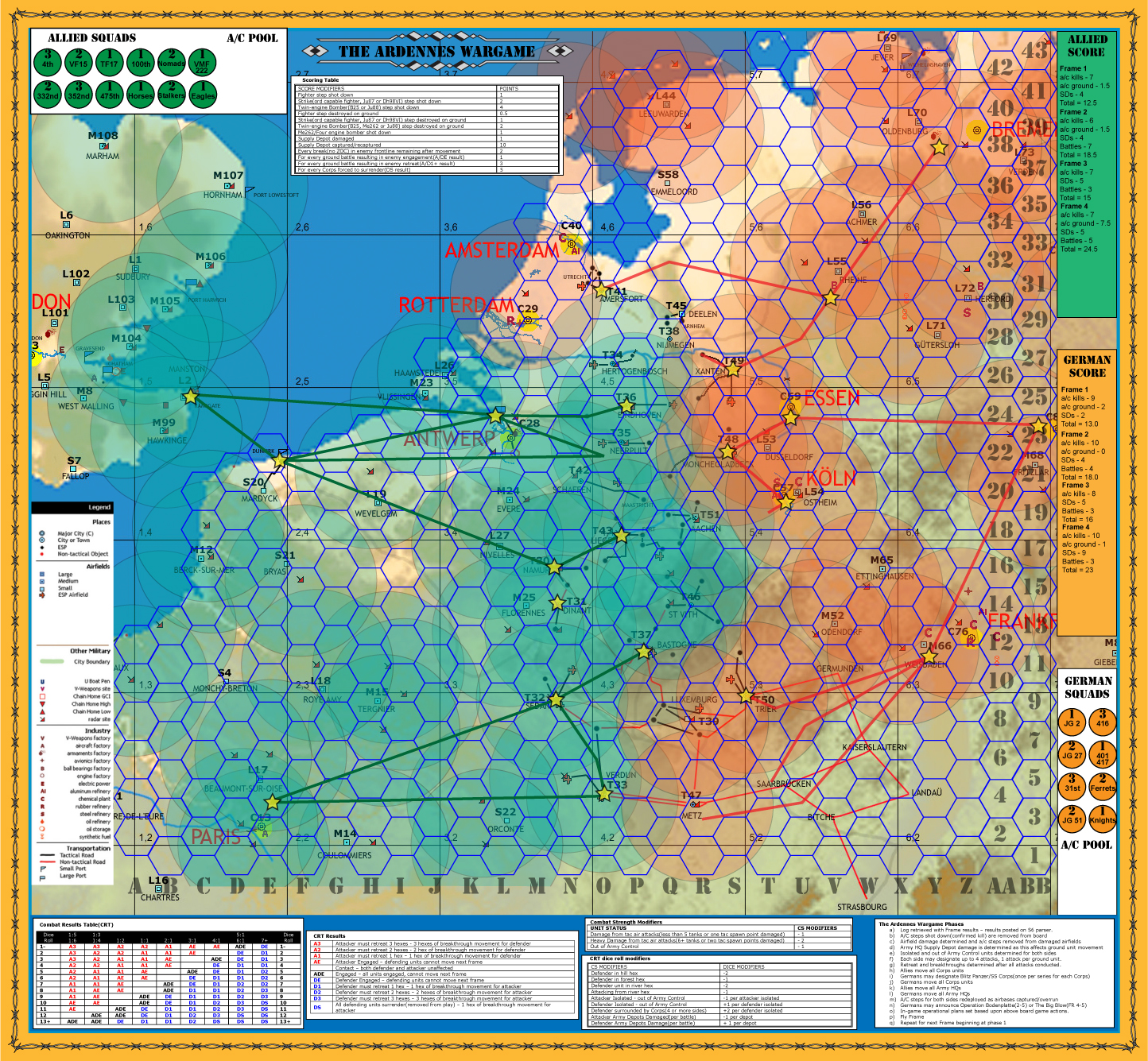Click the German Score heading

[1087, 366]
